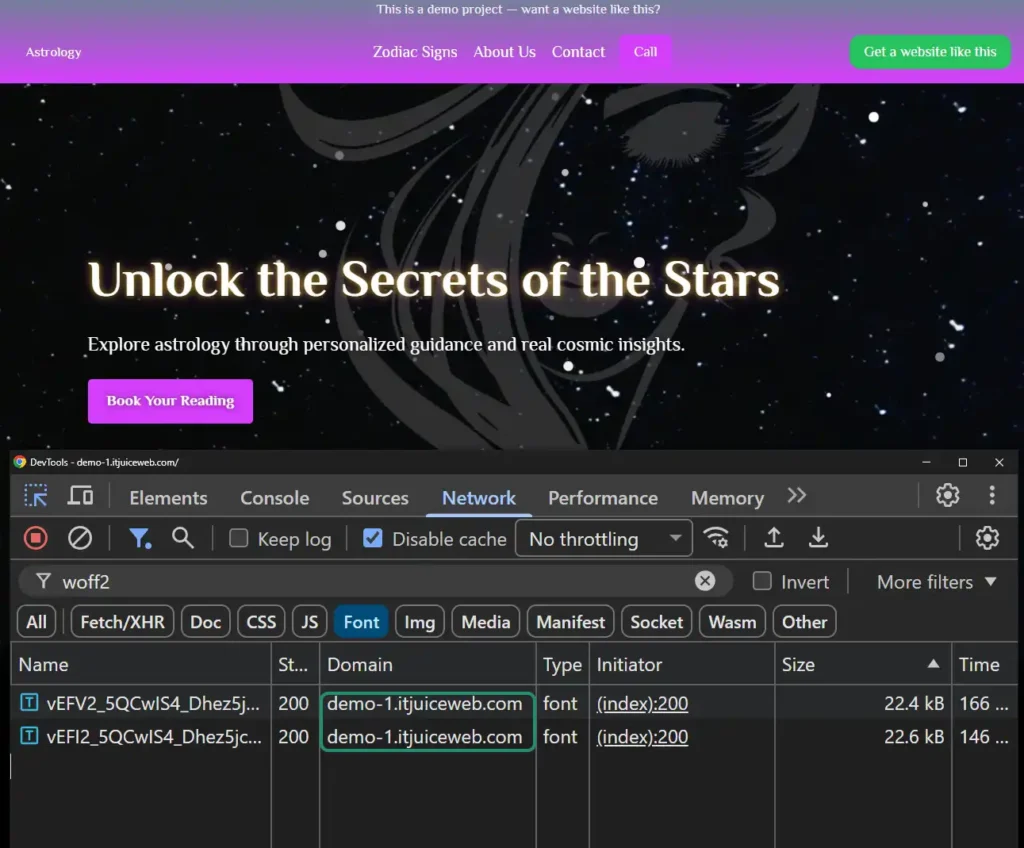
Task: Switch to the Memory tab
Action: [728, 498]
